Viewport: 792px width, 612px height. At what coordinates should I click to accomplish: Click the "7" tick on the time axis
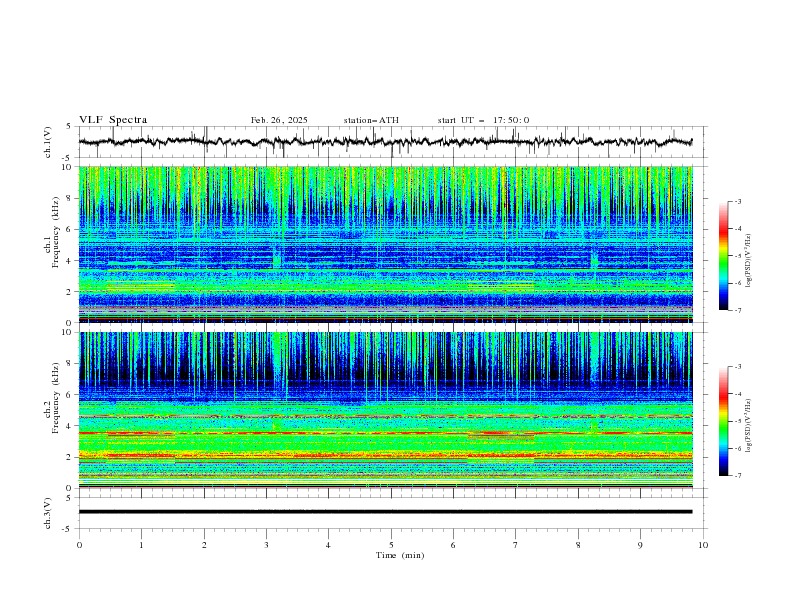click(x=516, y=545)
